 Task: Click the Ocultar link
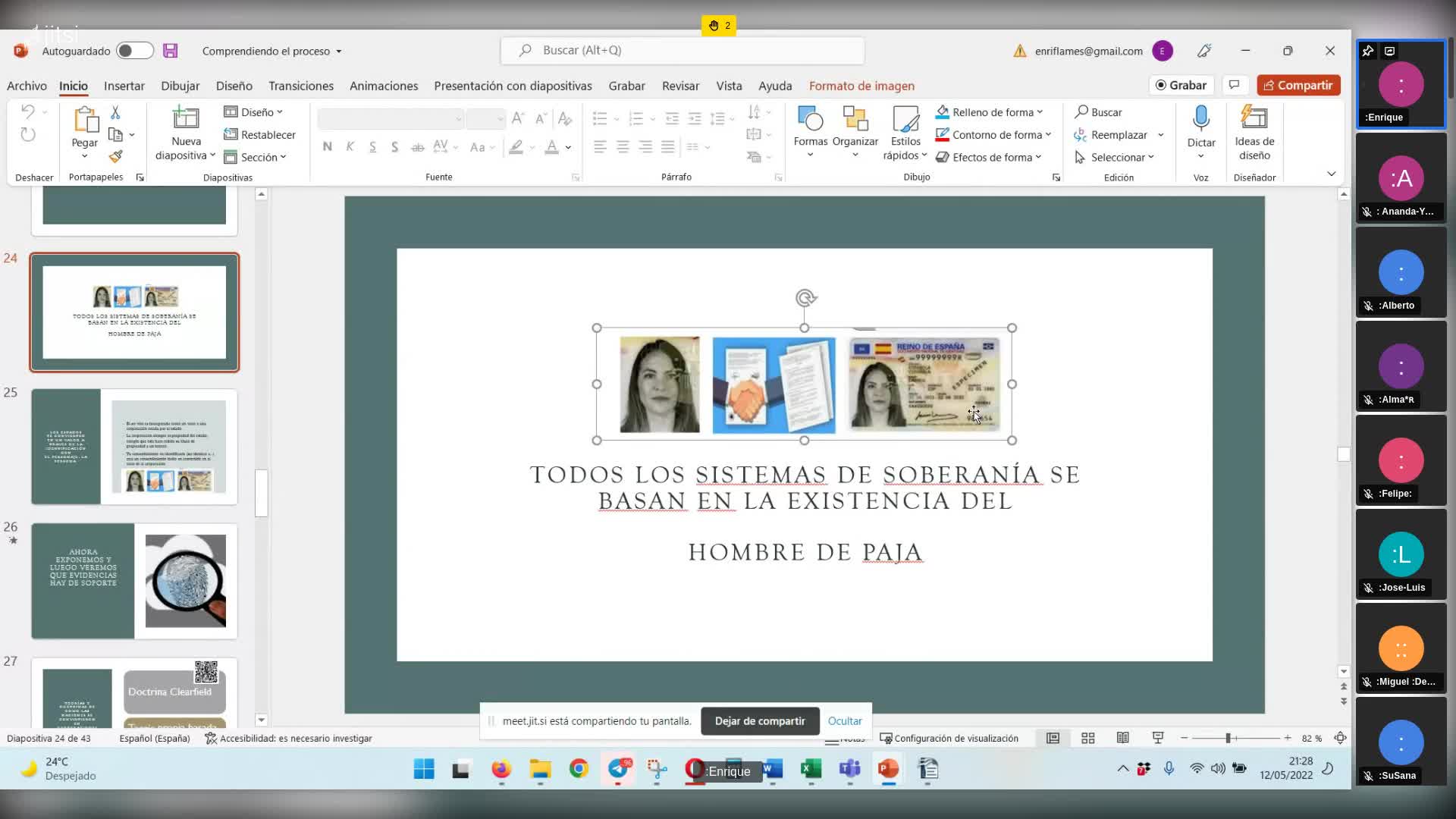845,721
